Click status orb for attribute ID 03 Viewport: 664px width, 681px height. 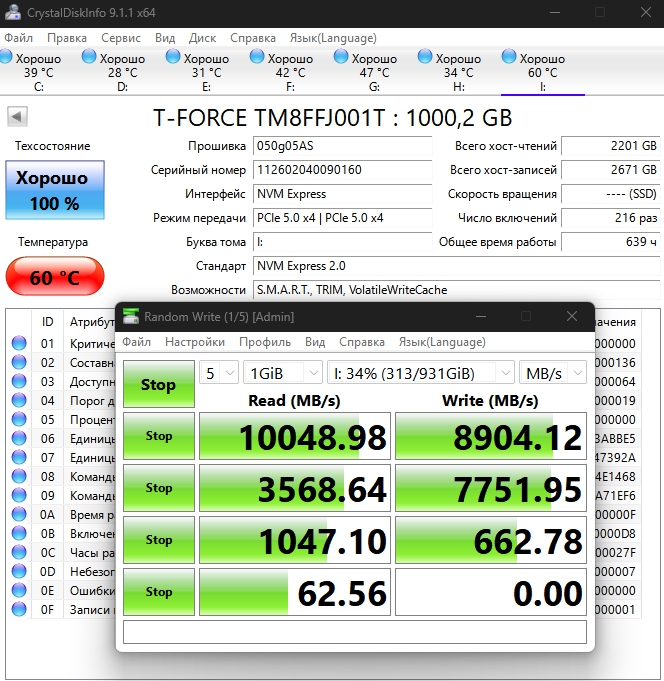point(19,381)
